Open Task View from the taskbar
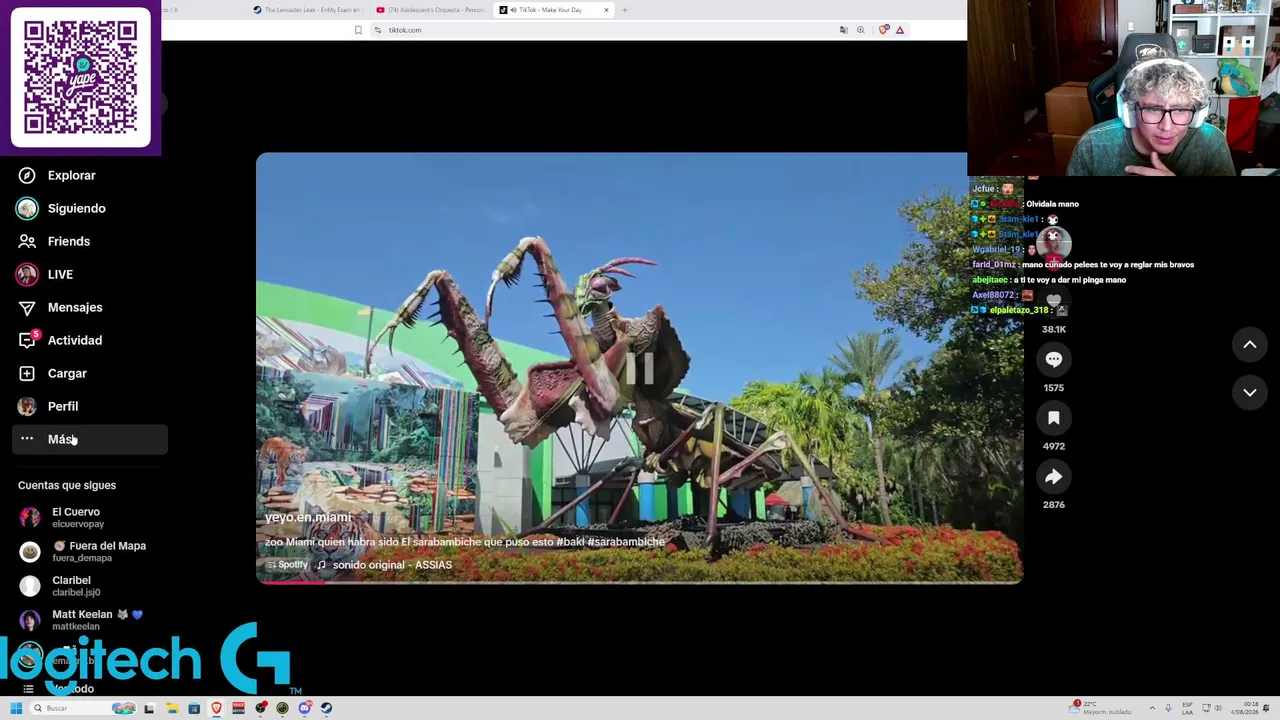The width and height of the screenshot is (1280, 720). click(x=149, y=708)
